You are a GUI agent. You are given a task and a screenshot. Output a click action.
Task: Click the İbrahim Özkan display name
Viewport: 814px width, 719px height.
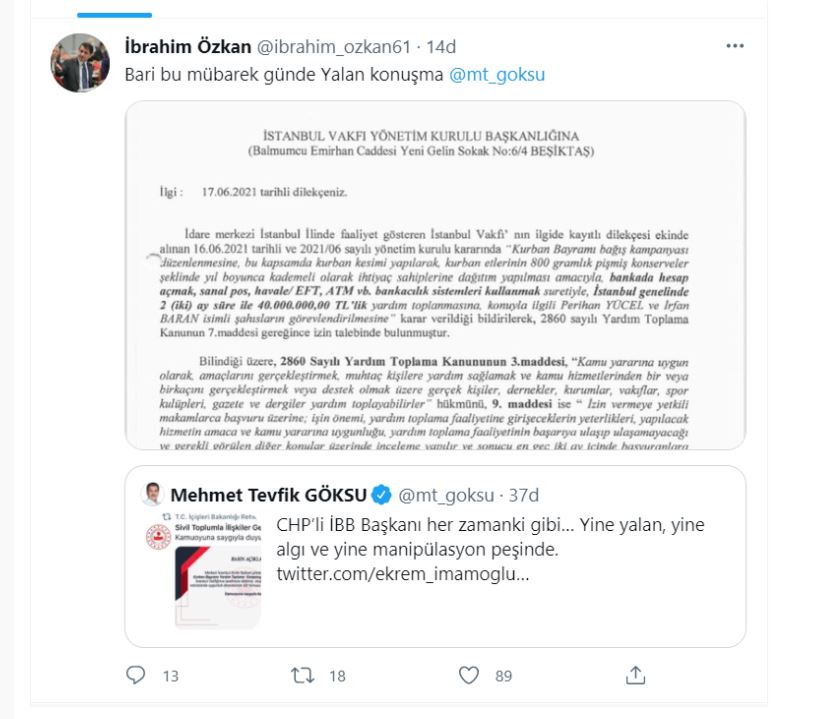[x=187, y=47]
